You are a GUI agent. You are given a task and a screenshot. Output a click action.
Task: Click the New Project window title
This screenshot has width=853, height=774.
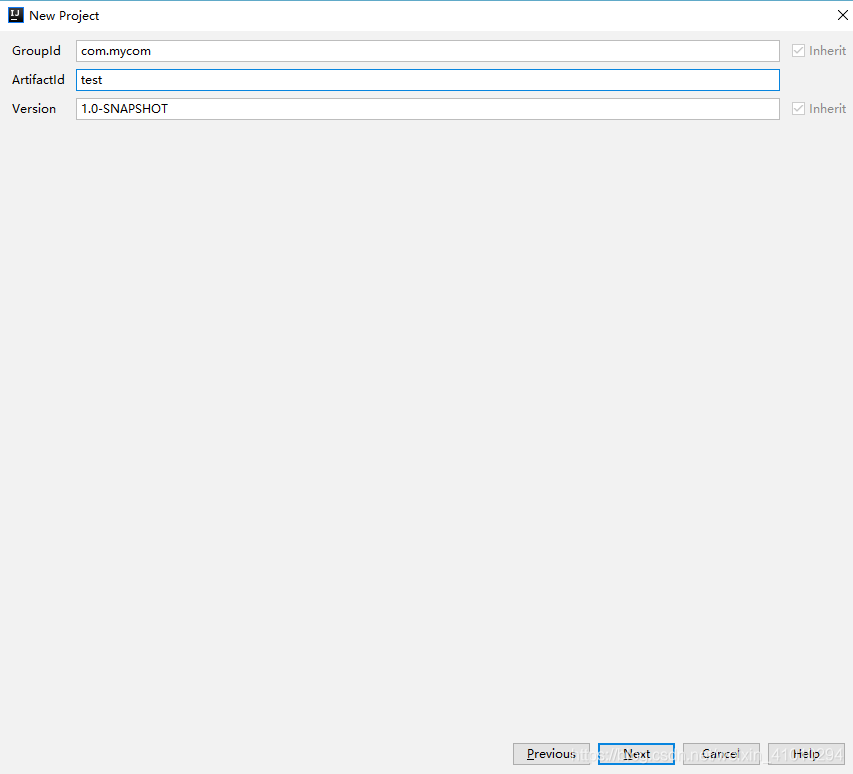64,16
